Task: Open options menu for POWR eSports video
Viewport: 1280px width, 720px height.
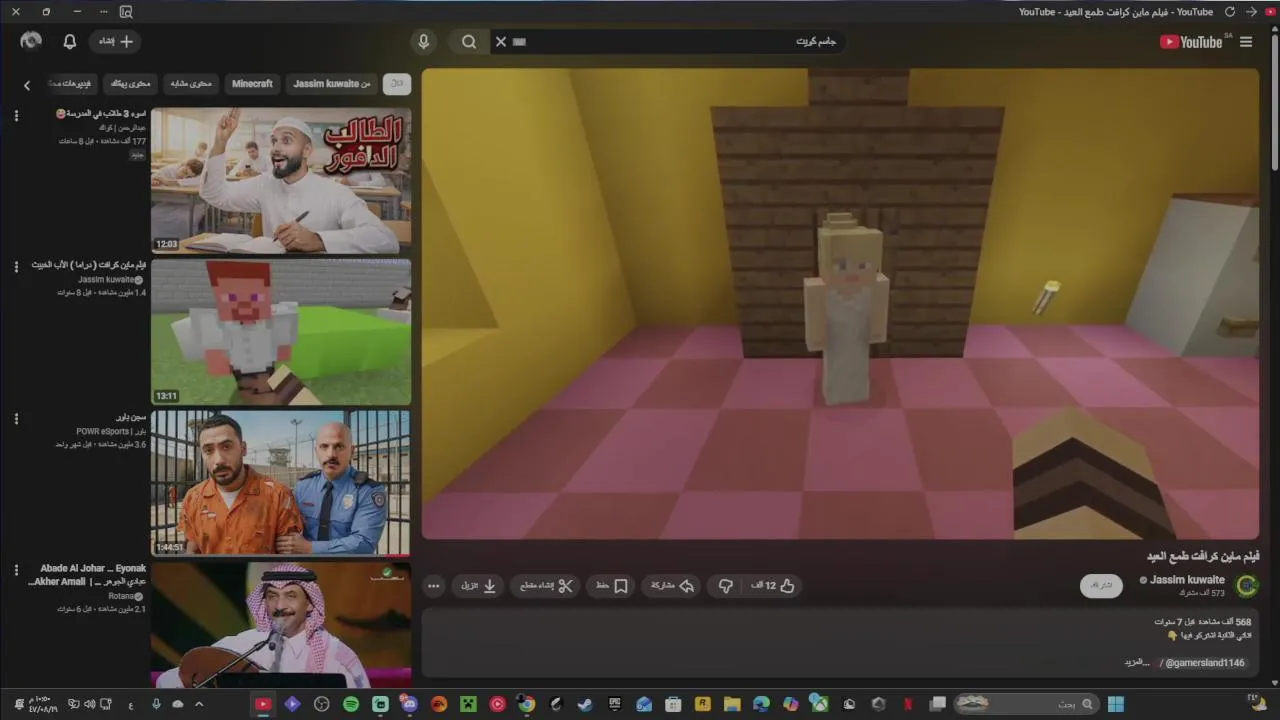Action: tap(16, 418)
